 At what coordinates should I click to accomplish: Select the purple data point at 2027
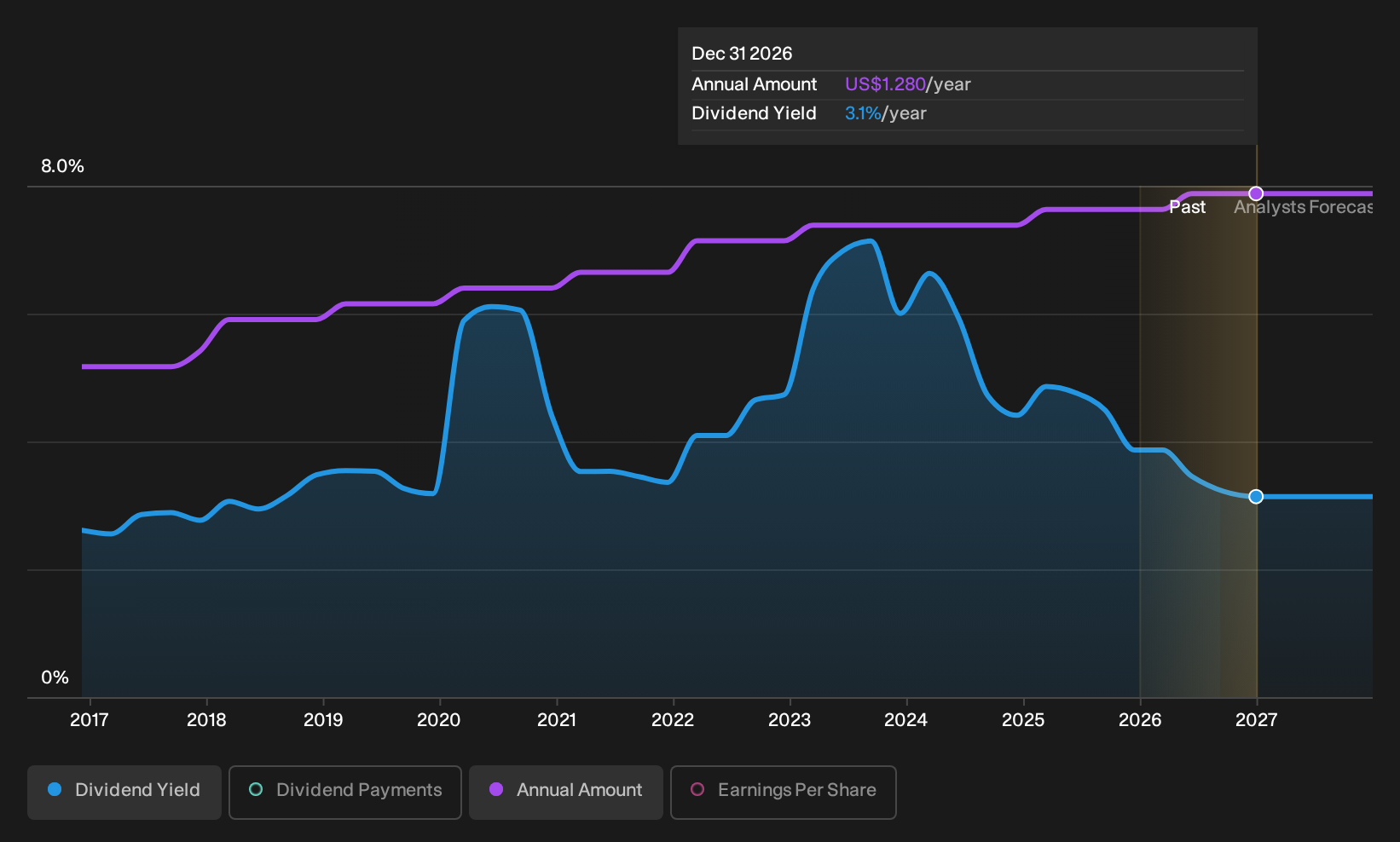tap(1256, 193)
